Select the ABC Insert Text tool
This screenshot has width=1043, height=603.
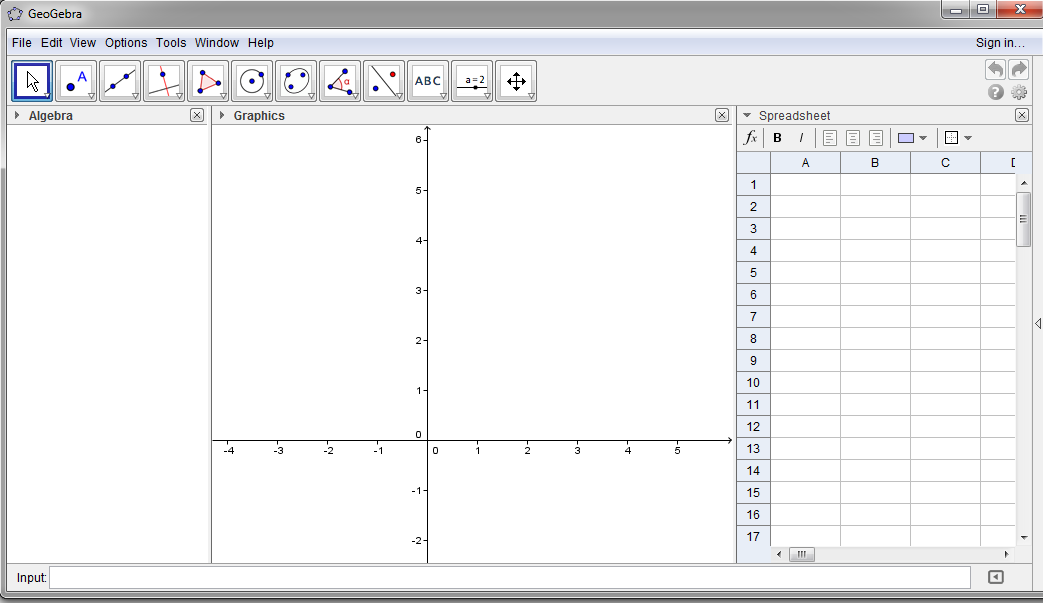tap(428, 81)
